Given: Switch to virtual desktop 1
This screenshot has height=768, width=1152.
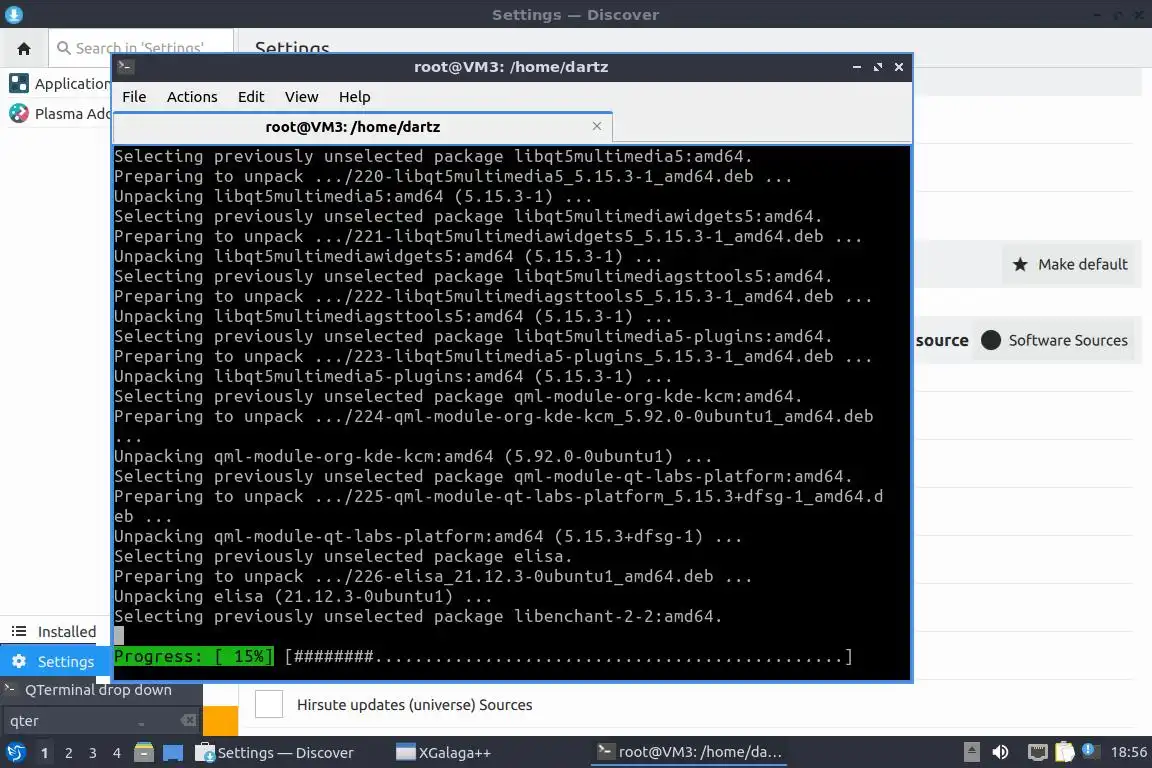Looking at the screenshot, I should [x=45, y=753].
